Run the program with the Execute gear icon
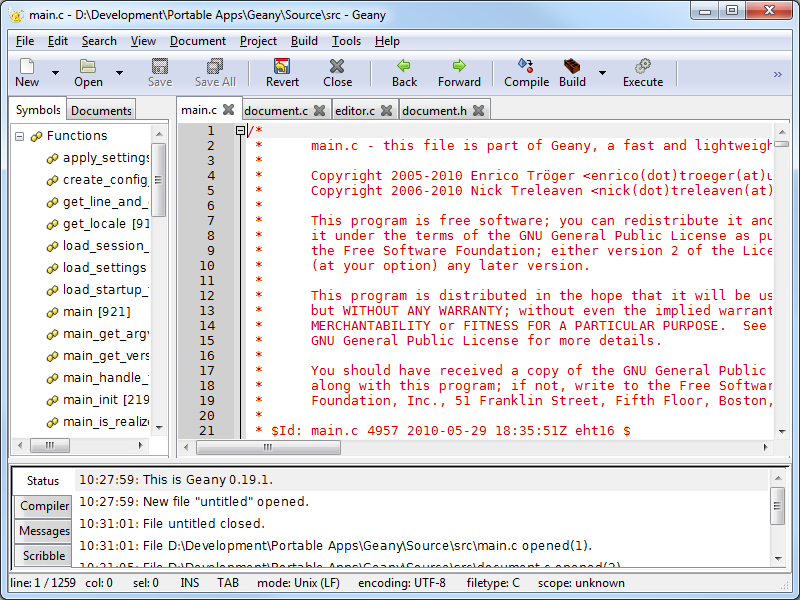Viewport: 800px width, 600px height. pyautogui.click(x=643, y=66)
